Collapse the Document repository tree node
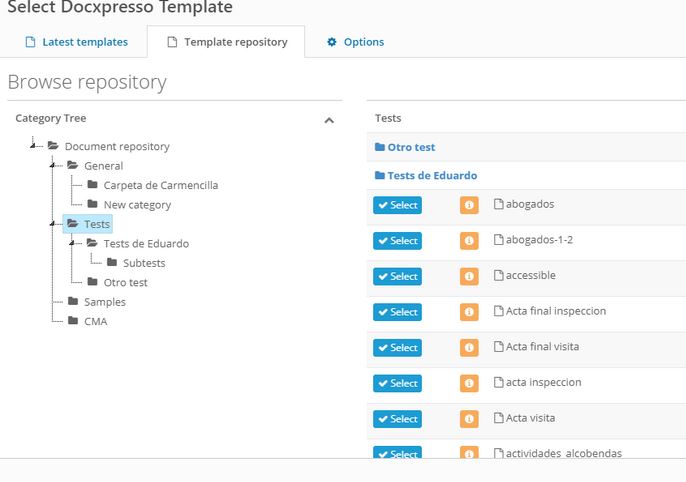This screenshot has height=482, width=686. (33, 145)
